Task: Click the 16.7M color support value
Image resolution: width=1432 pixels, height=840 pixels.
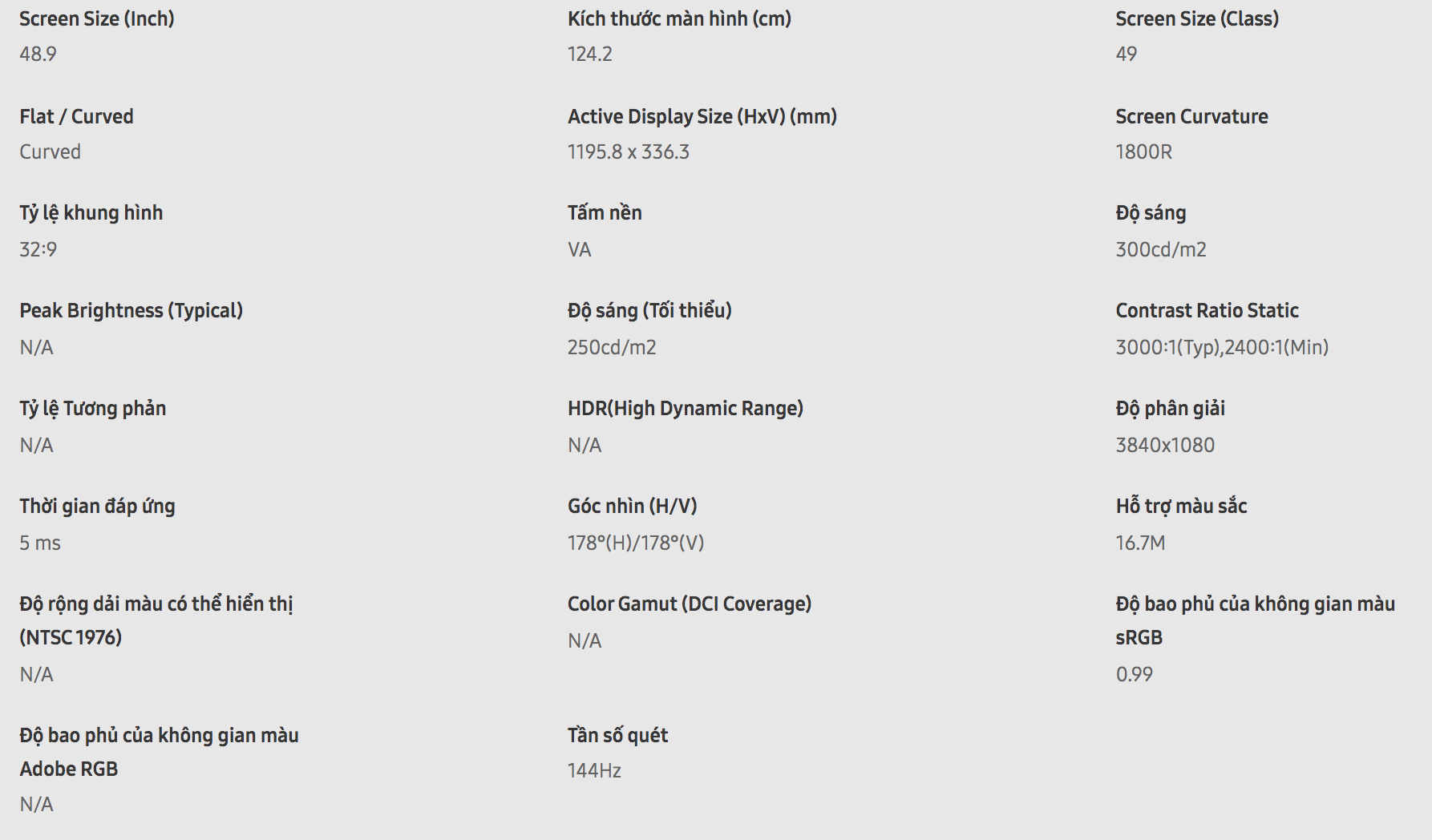Action: [x=1140, y=543]
